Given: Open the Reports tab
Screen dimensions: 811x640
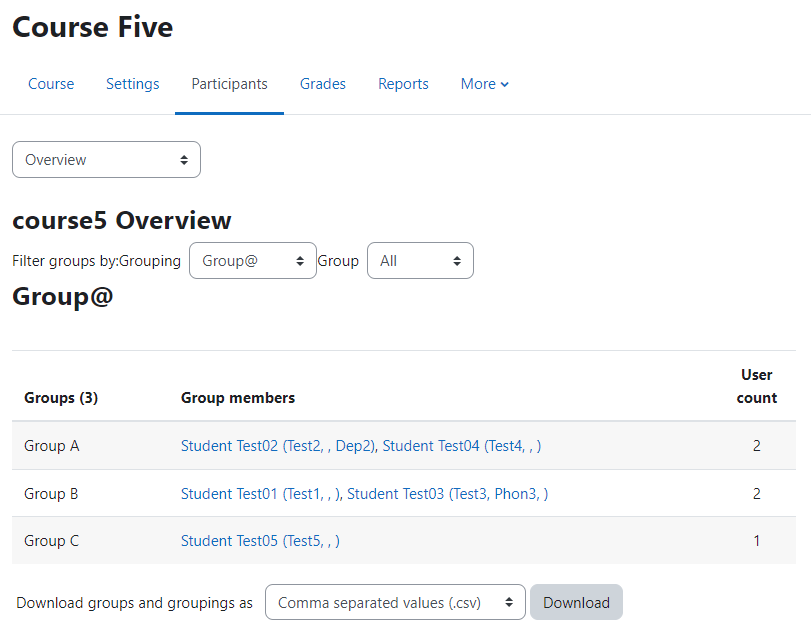Looking at the screenshot, I should 403,84.
